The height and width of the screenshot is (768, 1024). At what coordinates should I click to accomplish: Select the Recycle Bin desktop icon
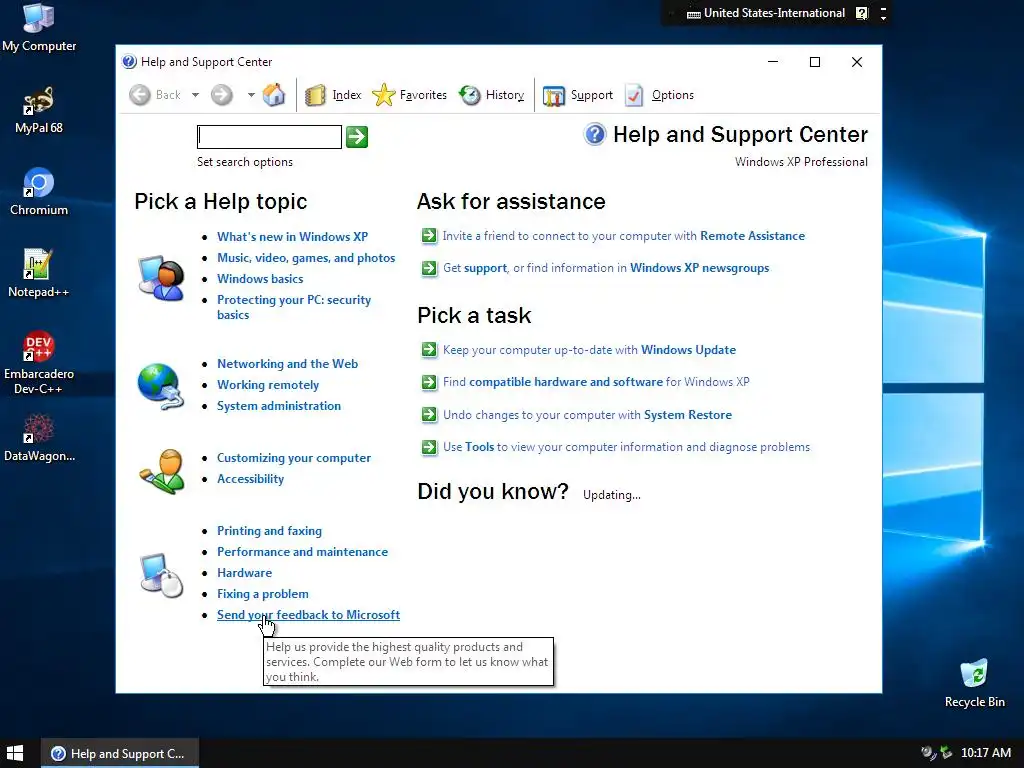(974, 684)
